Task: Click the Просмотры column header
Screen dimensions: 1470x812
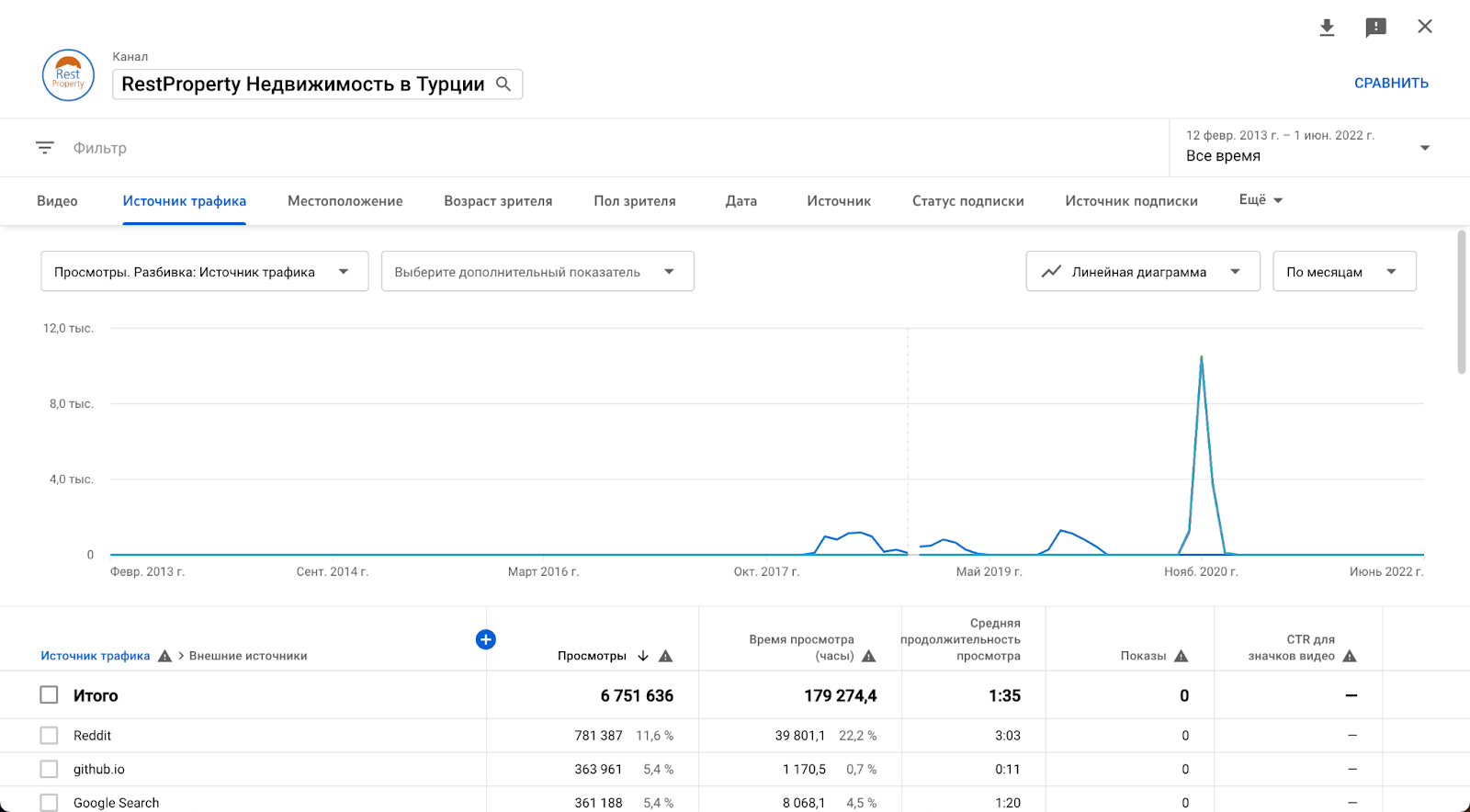Action: click(x=592, y=656)
